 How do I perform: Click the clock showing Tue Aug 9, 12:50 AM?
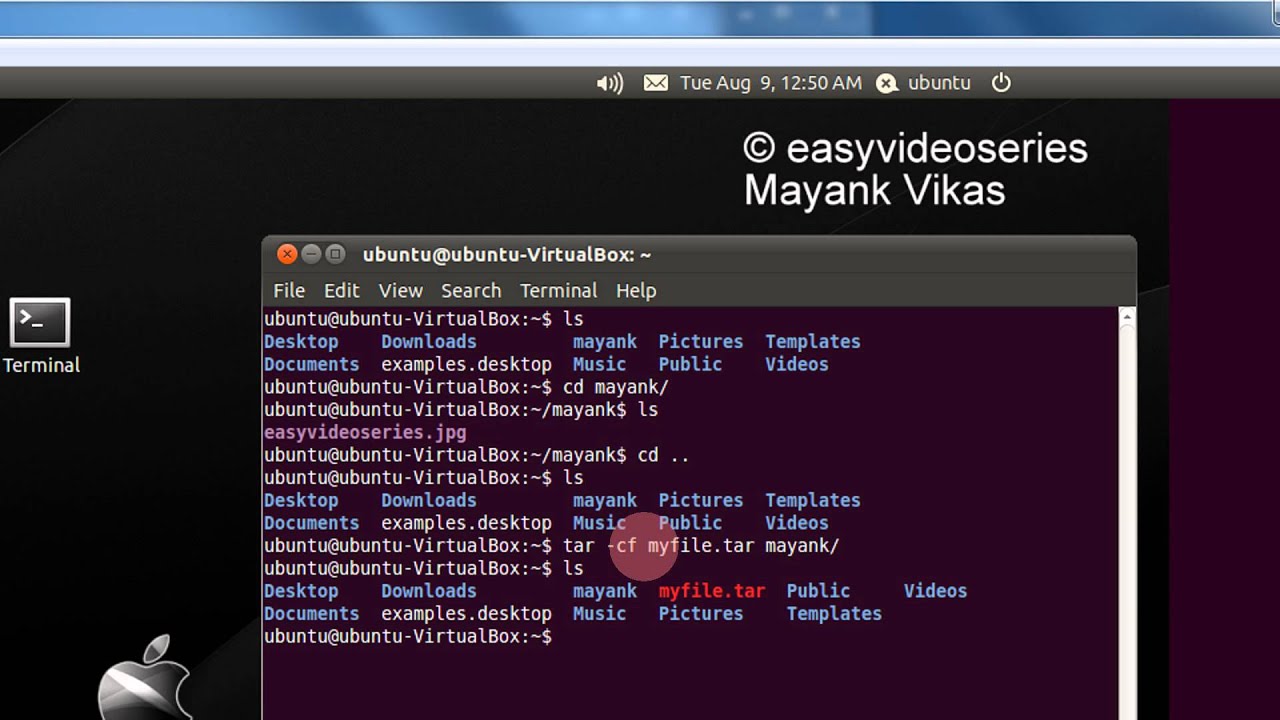pos(770,83)
